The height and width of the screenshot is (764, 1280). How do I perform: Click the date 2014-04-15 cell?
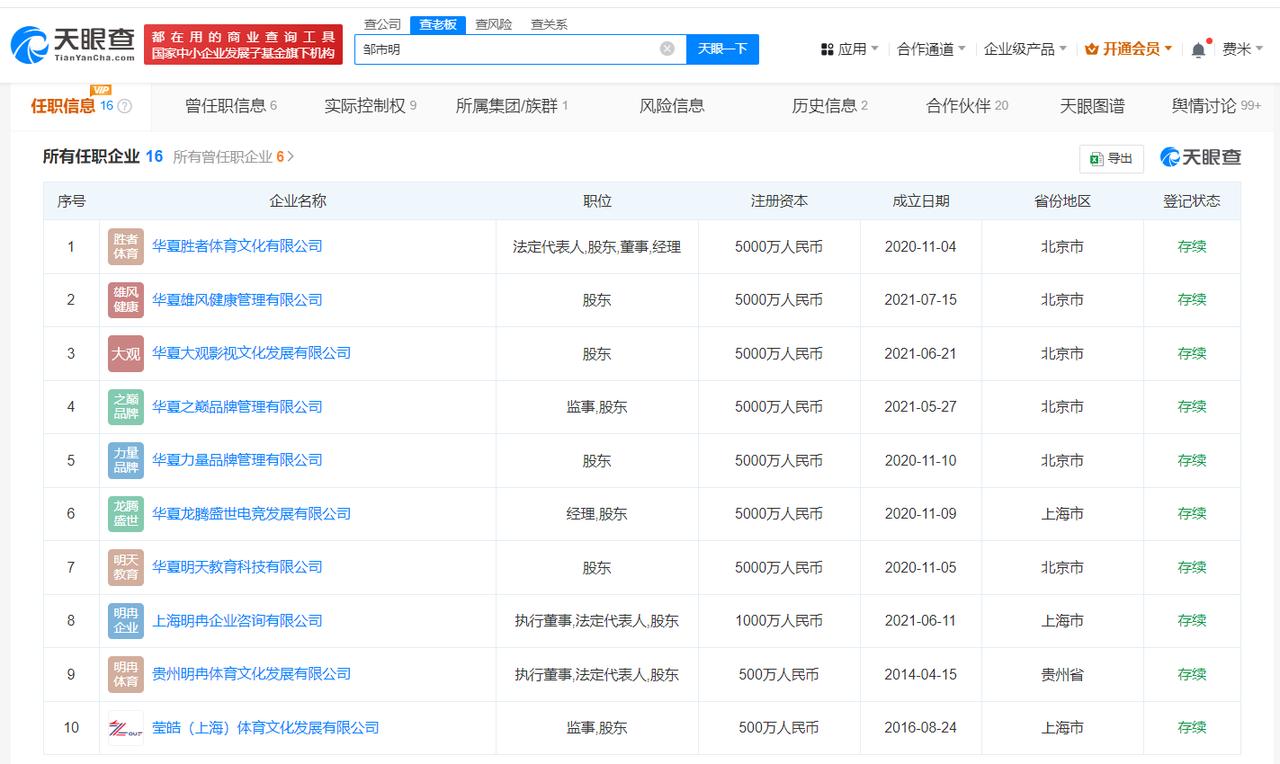[x=921, y=675]
